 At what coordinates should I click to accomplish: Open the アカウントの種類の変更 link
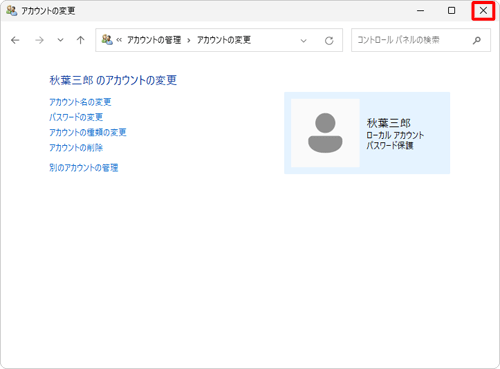(88, 132)
